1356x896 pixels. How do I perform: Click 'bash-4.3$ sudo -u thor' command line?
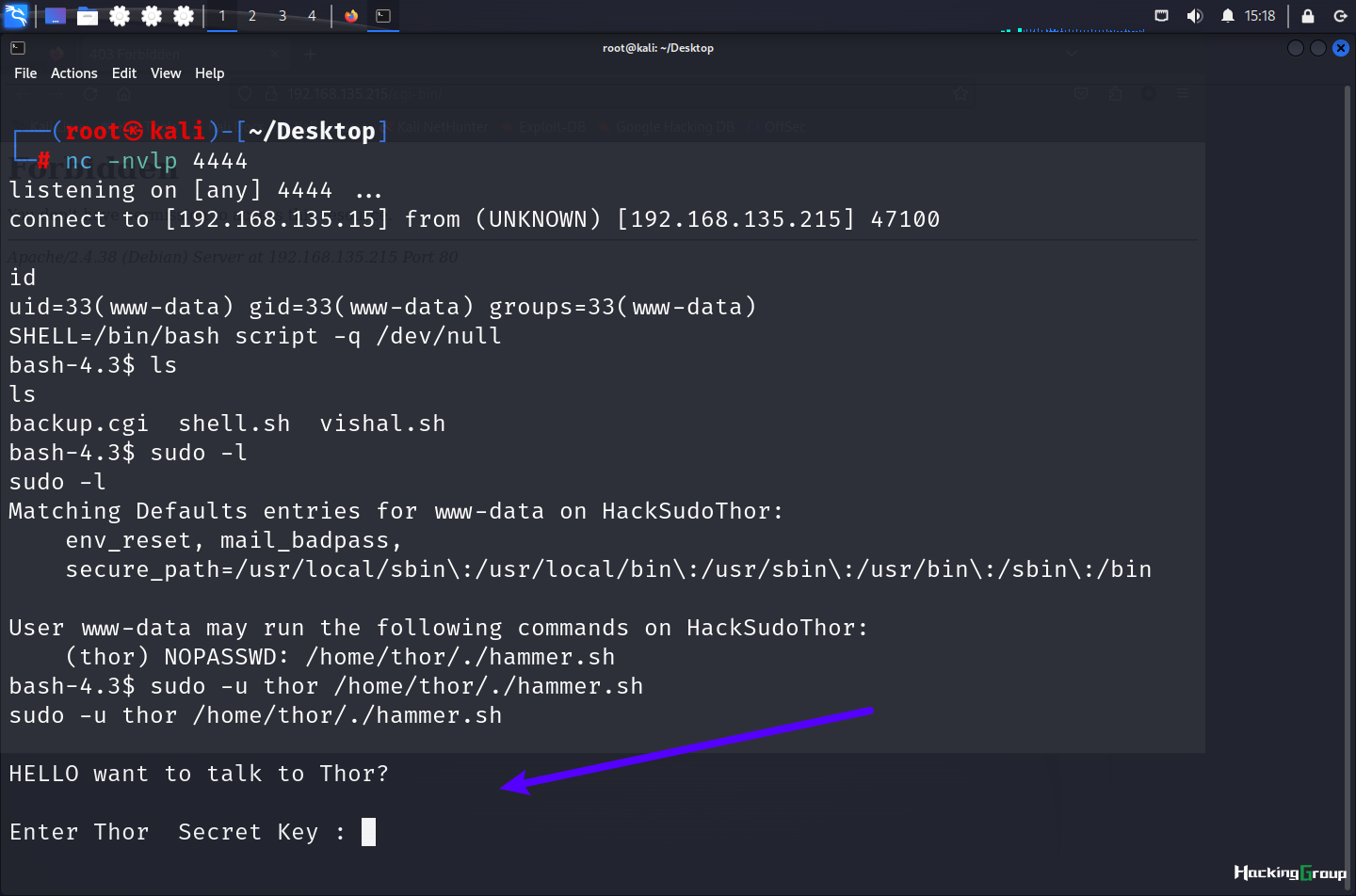[x=326, y=686]
